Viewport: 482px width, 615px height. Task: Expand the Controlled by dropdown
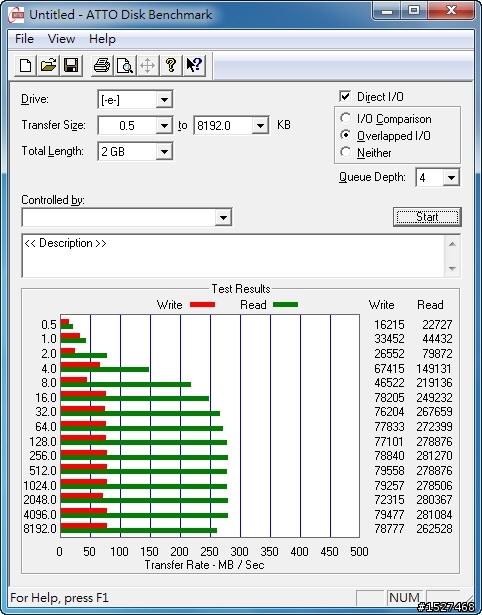pyautogui.click(x=223, y=217)
